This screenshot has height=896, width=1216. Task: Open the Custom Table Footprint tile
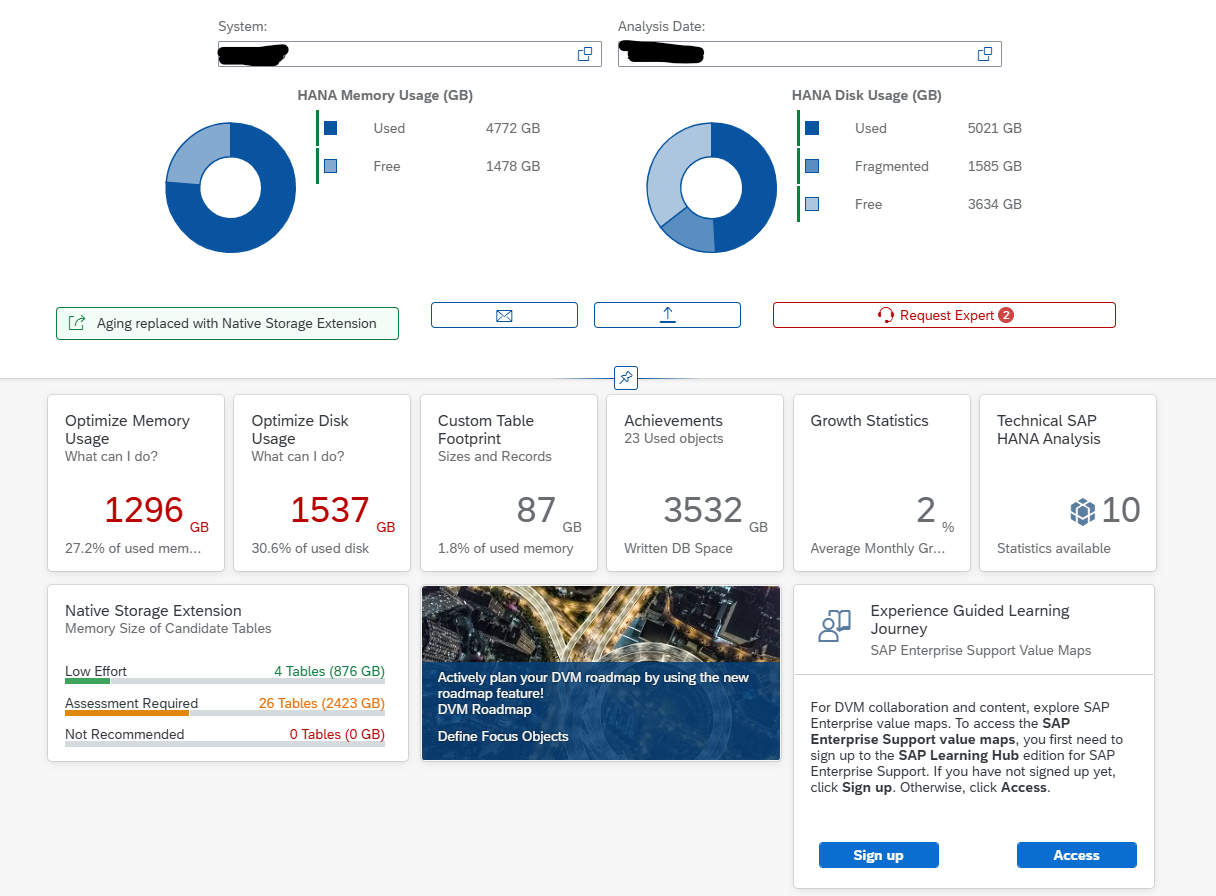(x=509, y=483)
